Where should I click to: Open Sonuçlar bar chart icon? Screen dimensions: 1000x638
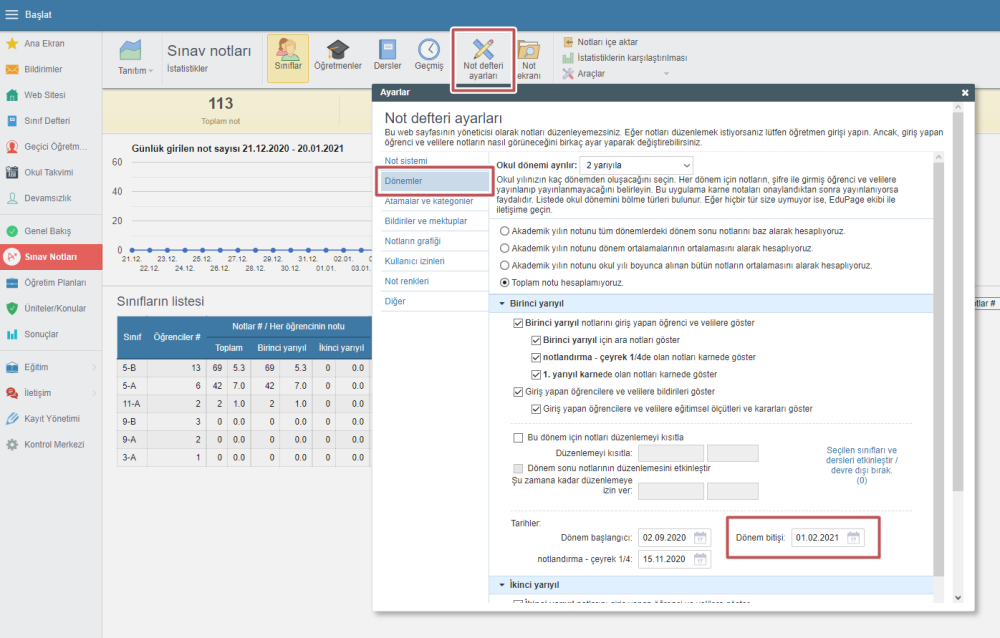tap(11, 334)
